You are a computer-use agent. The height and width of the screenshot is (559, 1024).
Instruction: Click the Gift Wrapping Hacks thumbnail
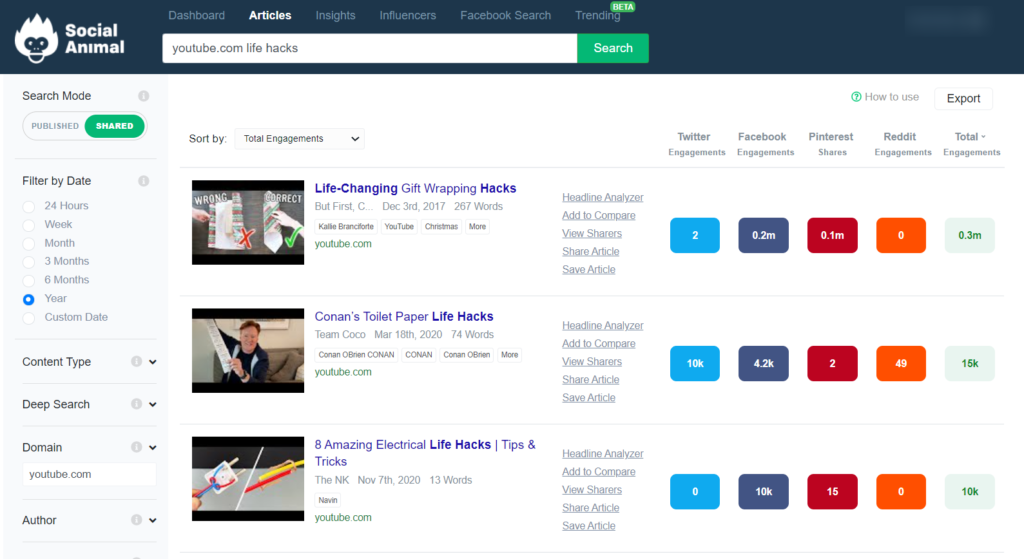click(248, 222)
